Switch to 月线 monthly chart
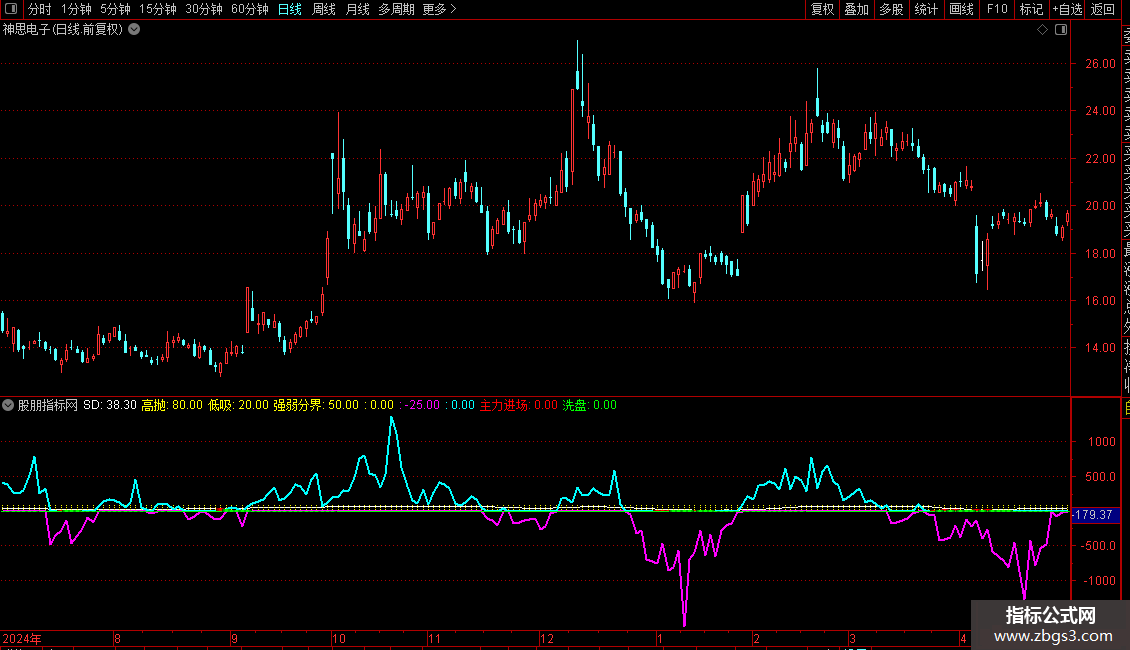The image size is (1130, 650). tap(357, 9)
